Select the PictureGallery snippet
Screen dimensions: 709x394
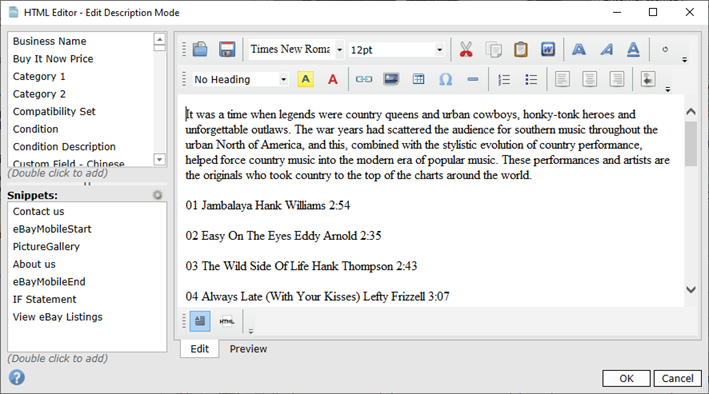point(46,247)
